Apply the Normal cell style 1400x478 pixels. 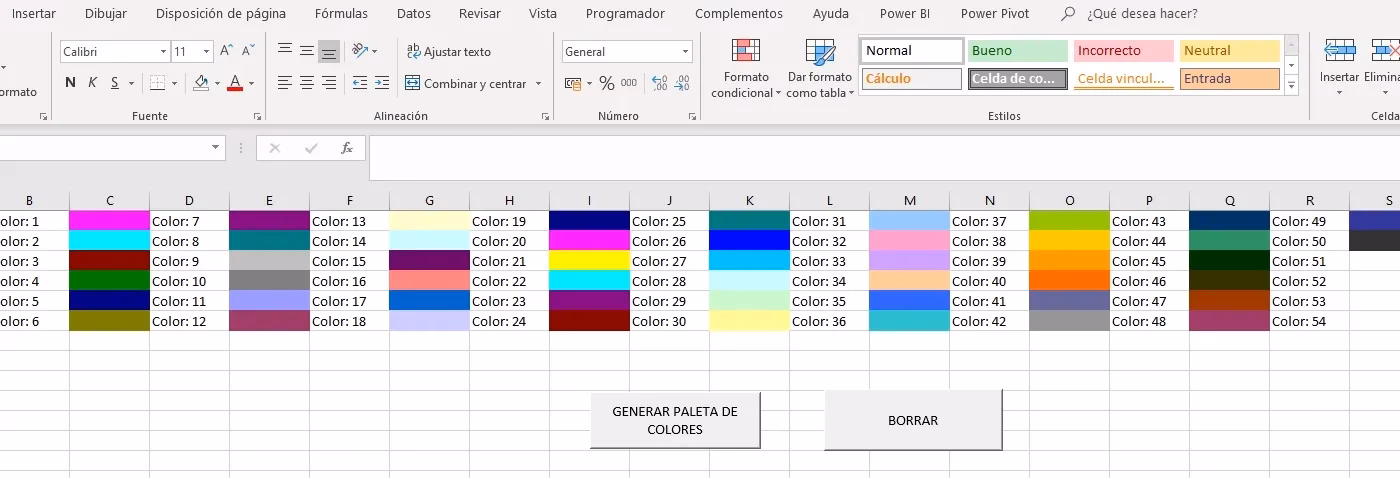point(911,51)
